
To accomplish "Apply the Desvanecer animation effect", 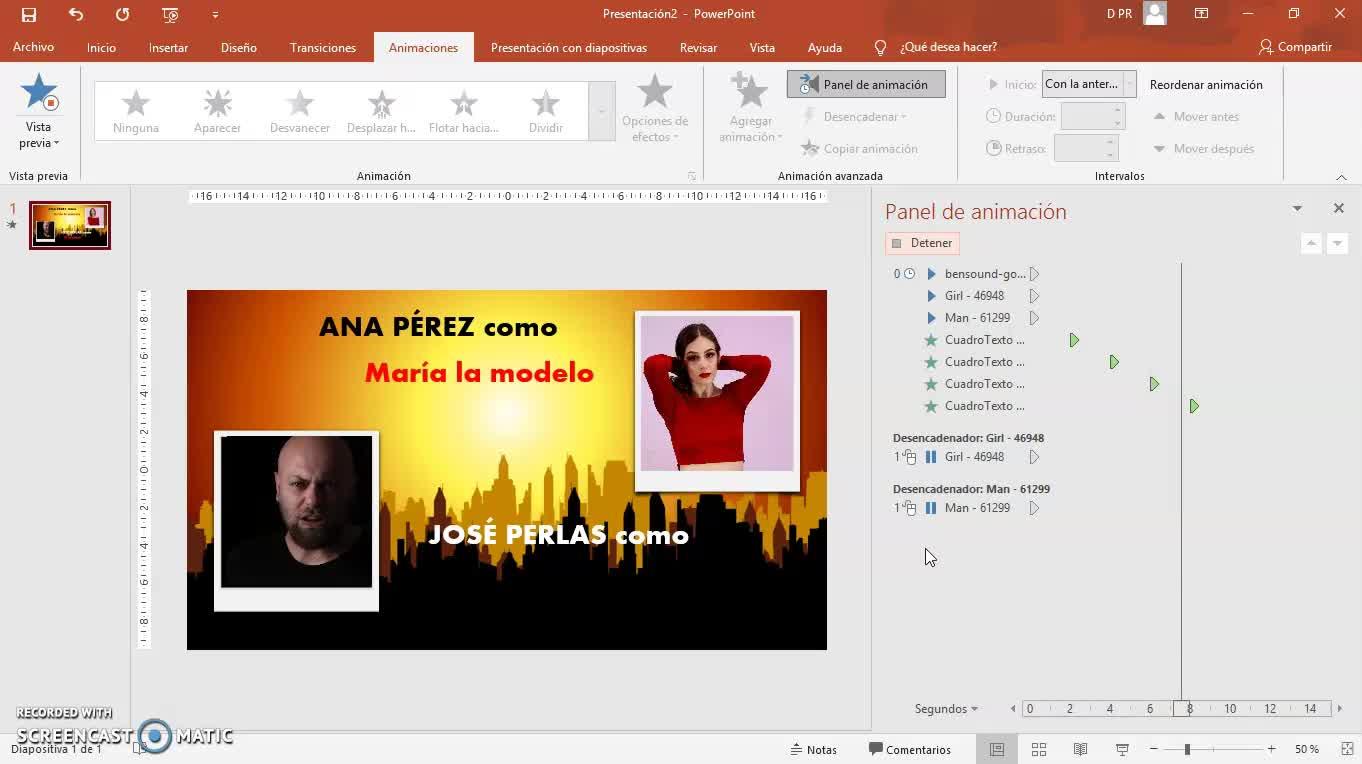I will (x=299, y=110).
